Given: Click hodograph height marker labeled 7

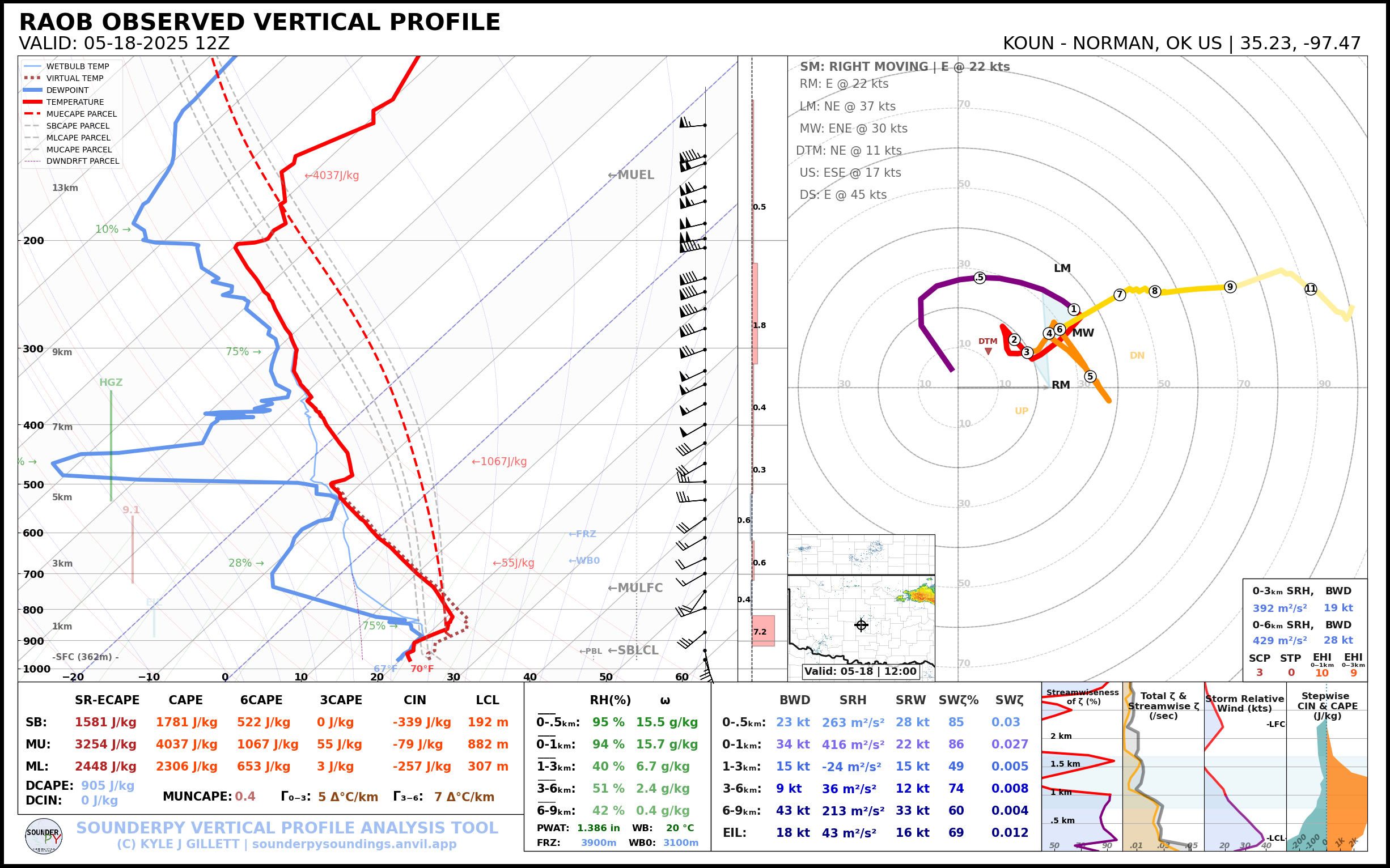Looking at the screenshot, I should click(x=1120, y=295).
